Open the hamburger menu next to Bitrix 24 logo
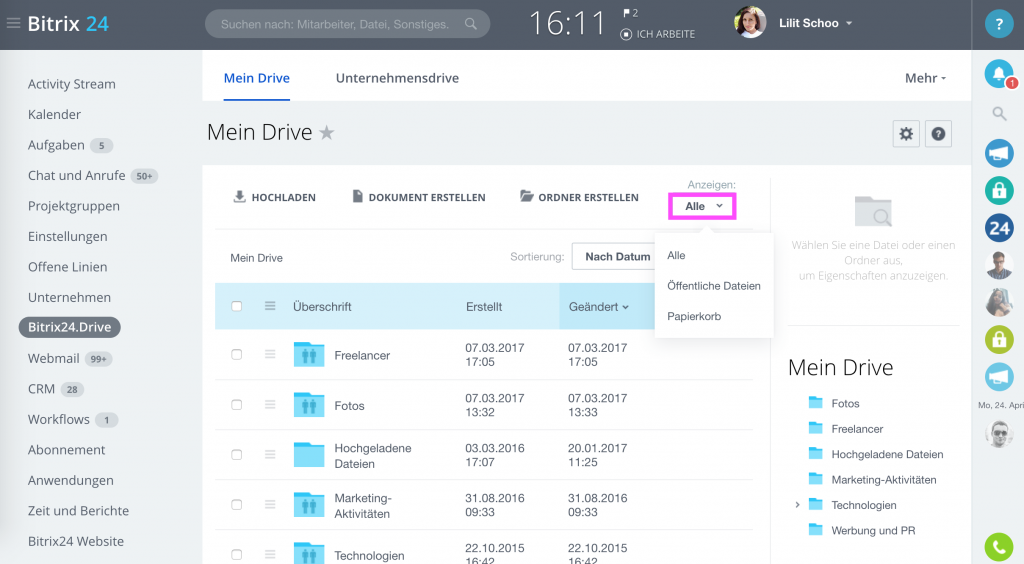The height and width of the screenshot is (564, 1024). tap(13, 24)
